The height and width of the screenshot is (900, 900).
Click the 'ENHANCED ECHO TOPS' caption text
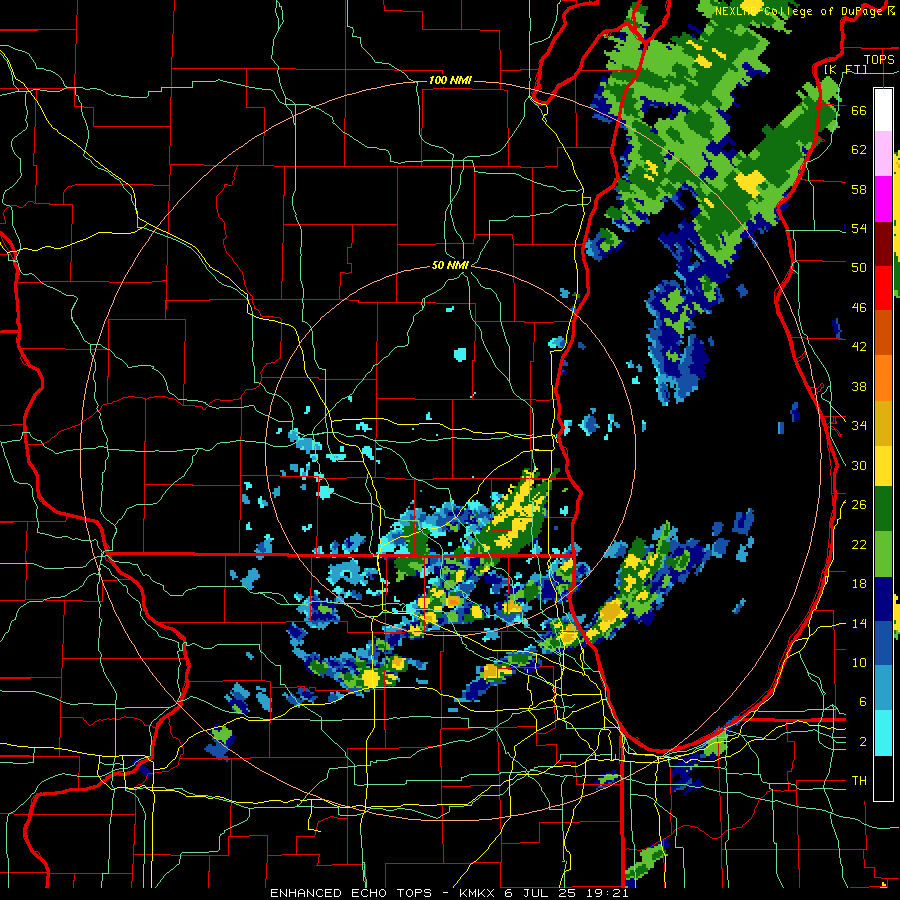[351, 893]
